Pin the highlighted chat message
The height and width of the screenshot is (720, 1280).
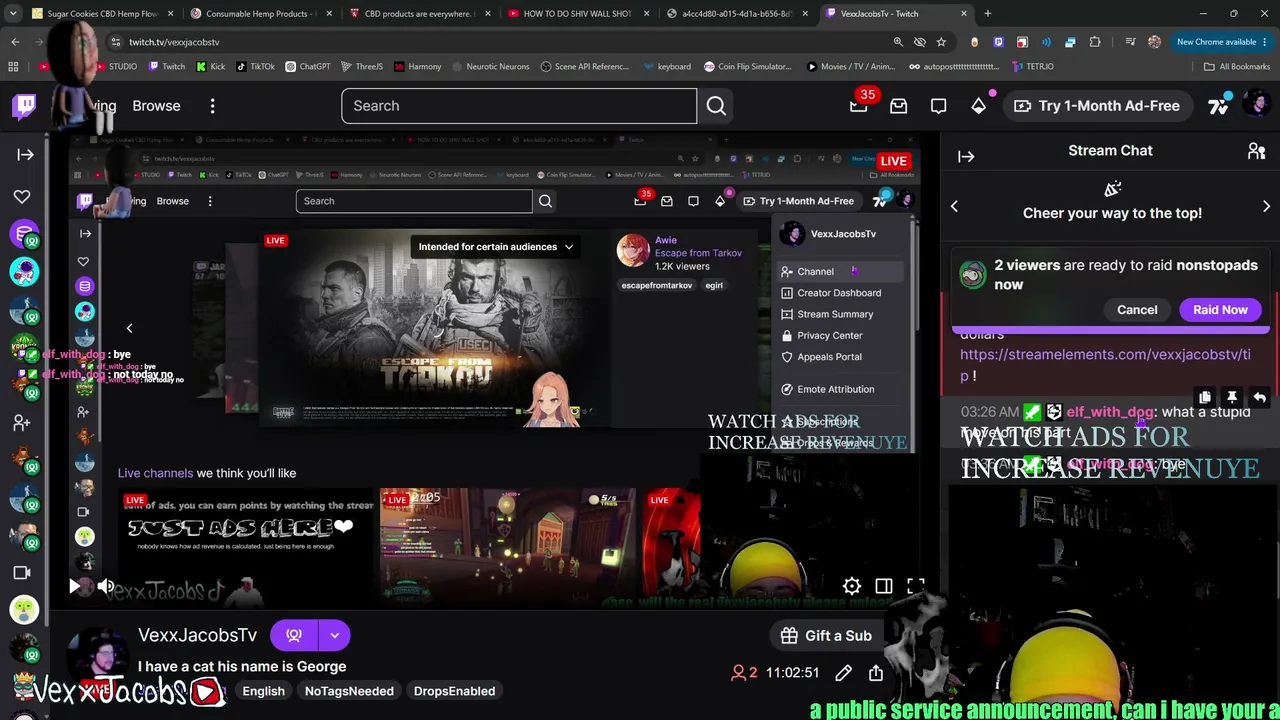(1232, 398)
